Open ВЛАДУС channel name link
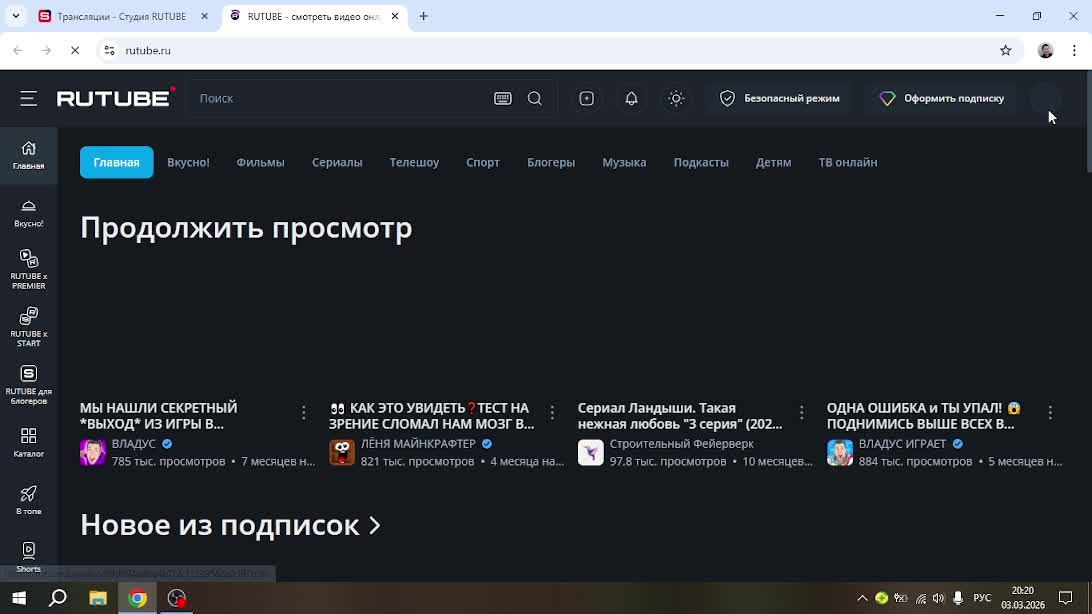The width and height of the screenshot is (1092, 614). [134, 443]
